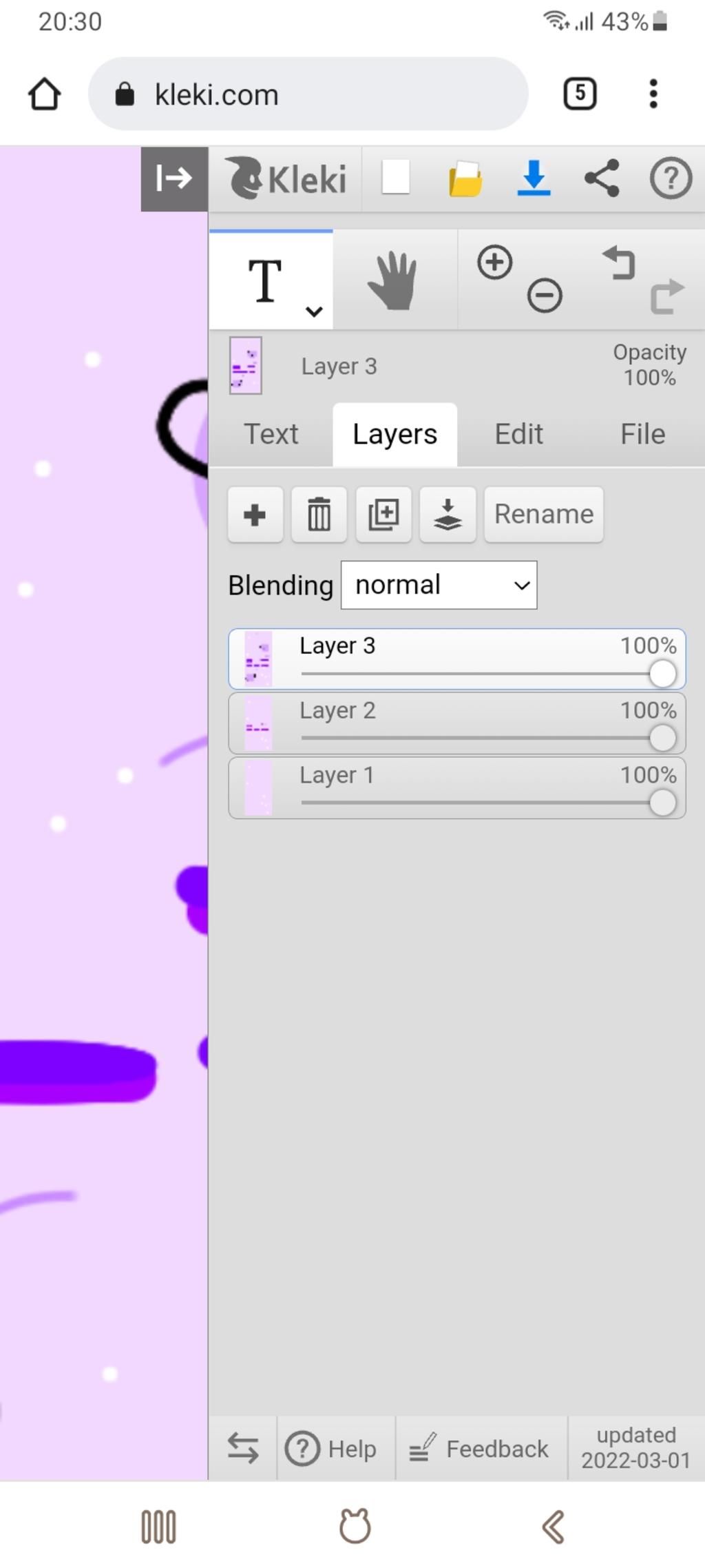Download image with blue arrow icon
The image size is (705, 1568).
[534, 178]
